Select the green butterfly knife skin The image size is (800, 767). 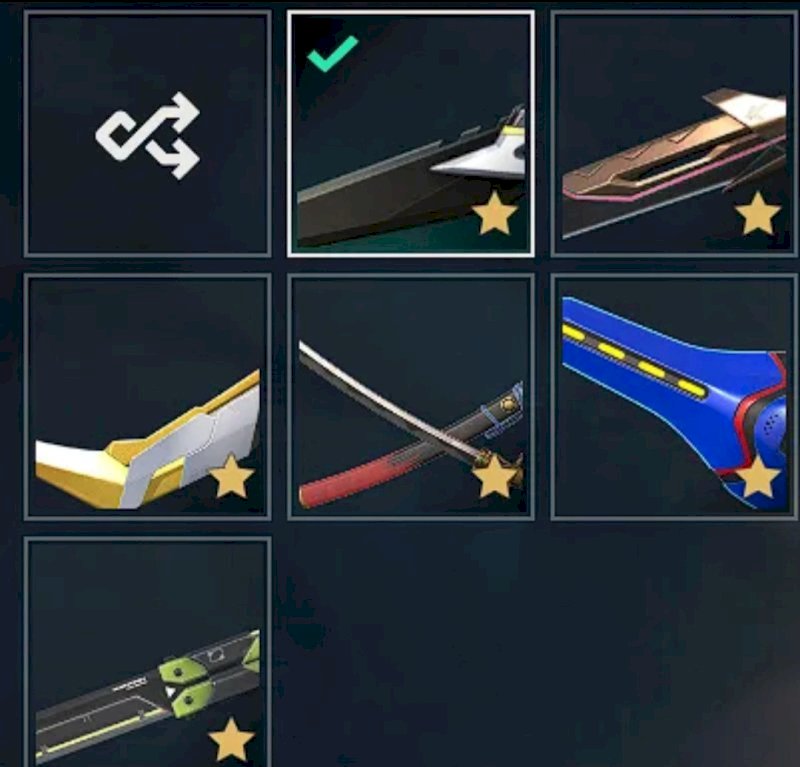click(147, 652)
